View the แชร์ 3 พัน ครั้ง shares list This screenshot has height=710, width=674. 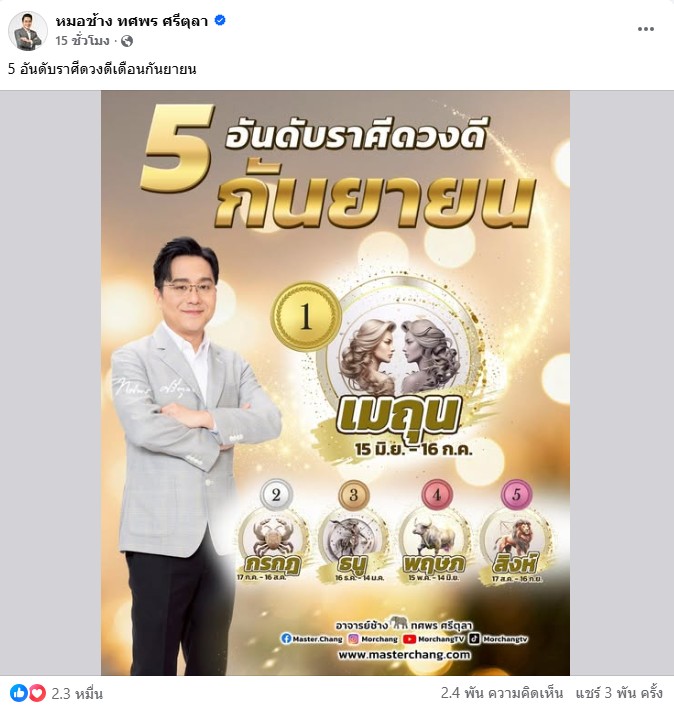[619, 693]
